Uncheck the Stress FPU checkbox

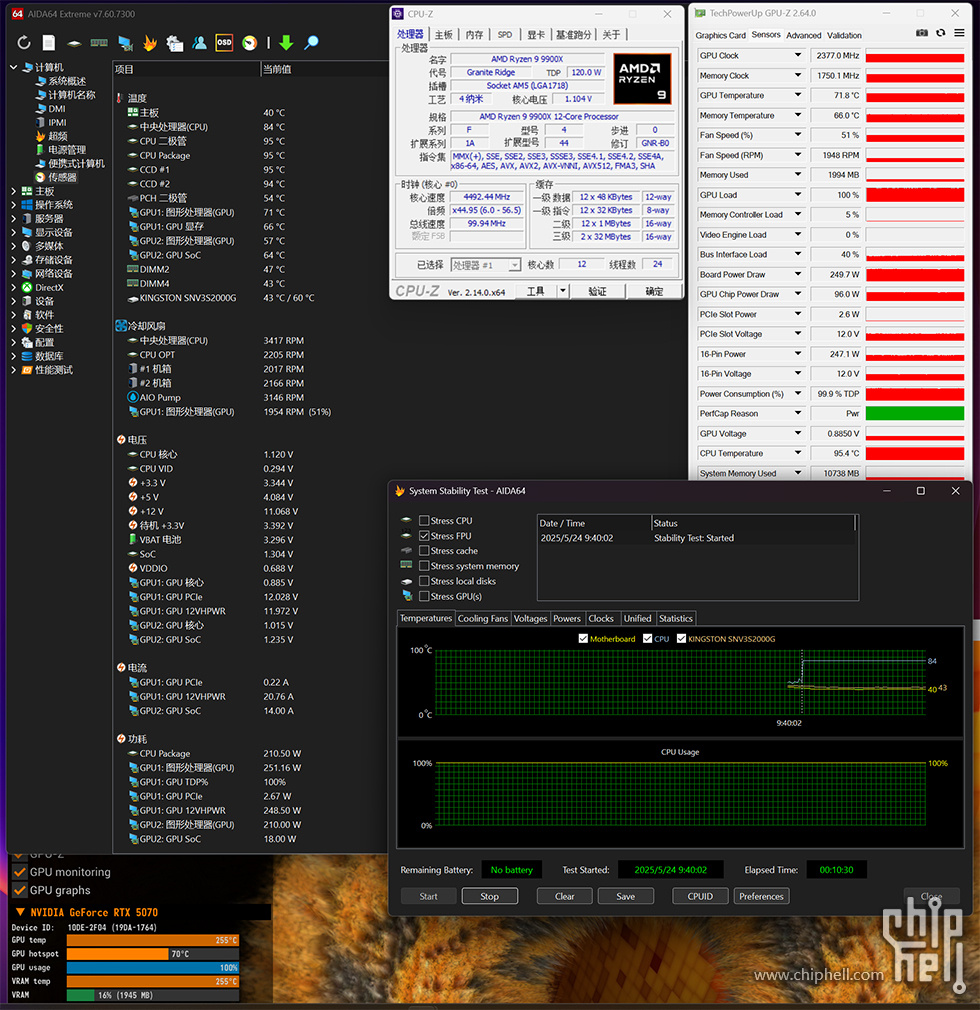point(424,536)
